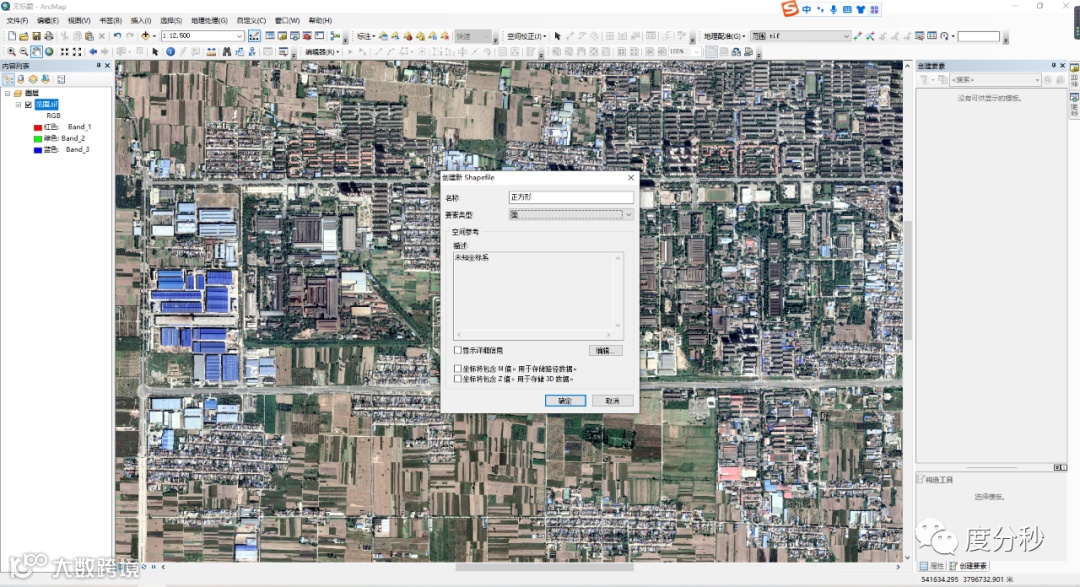1080x587 pixels.
Task: Select the Zoom In tool
Action: (x=11, y=52)
